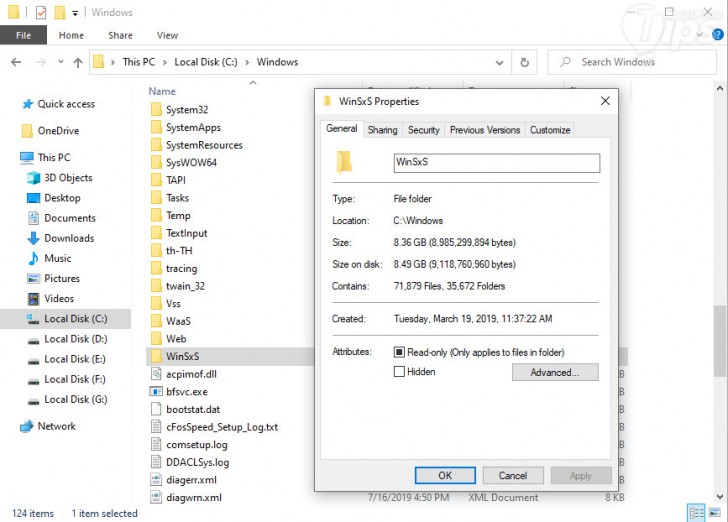Click the quick access Properties icon
728x522 pixels.
point(41,12)
